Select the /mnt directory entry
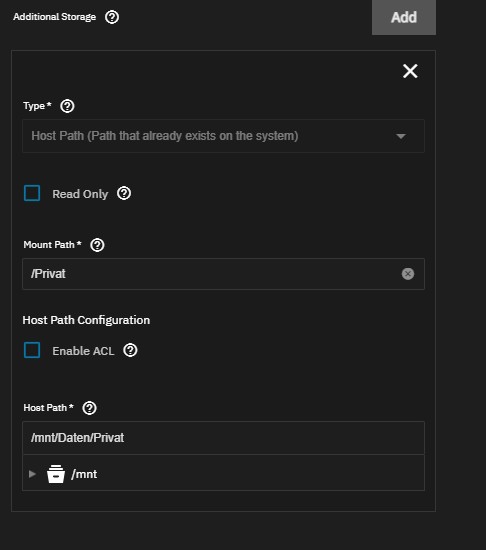 pos(84,474)
